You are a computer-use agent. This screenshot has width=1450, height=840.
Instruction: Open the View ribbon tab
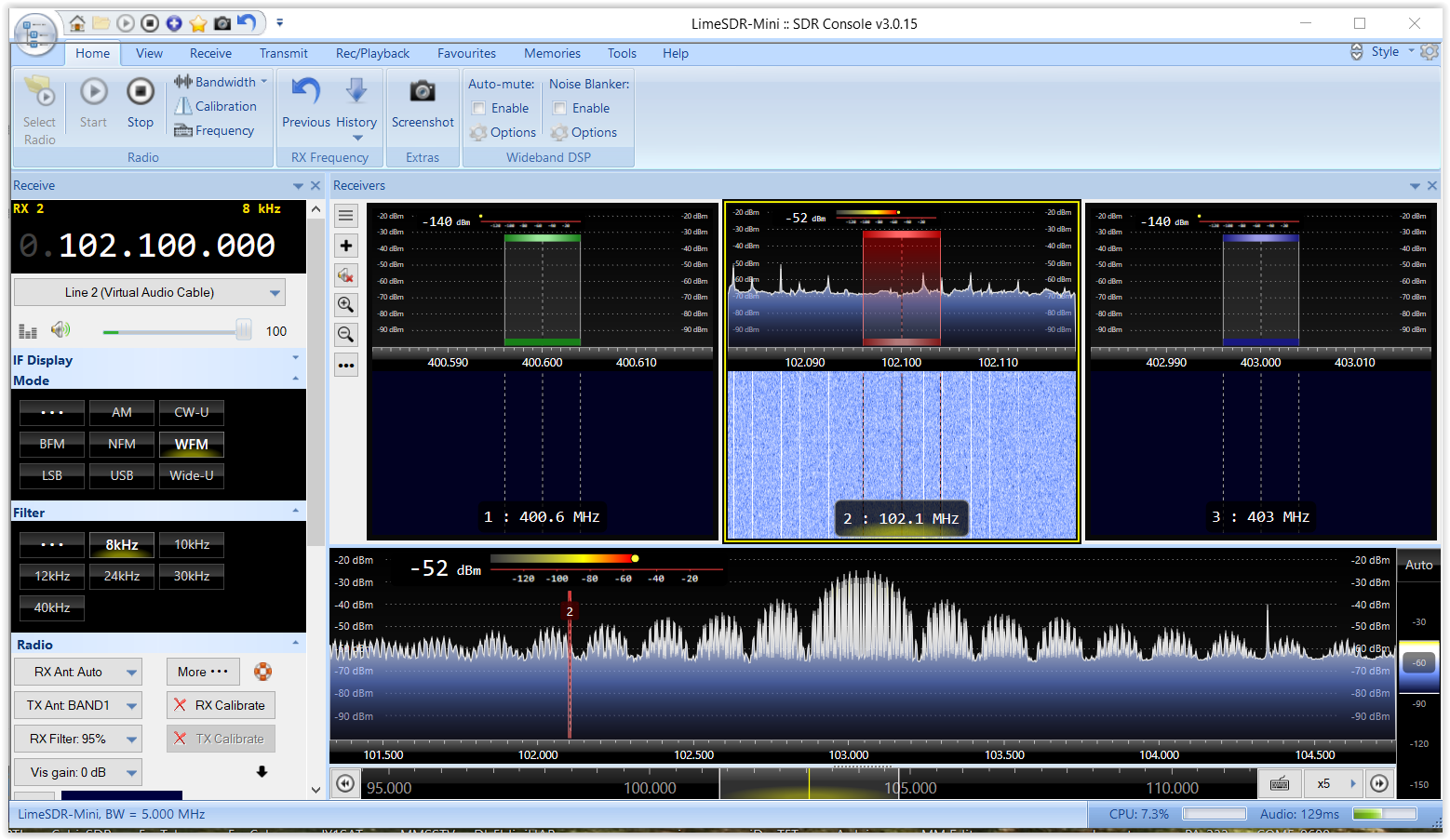point(149,53)
